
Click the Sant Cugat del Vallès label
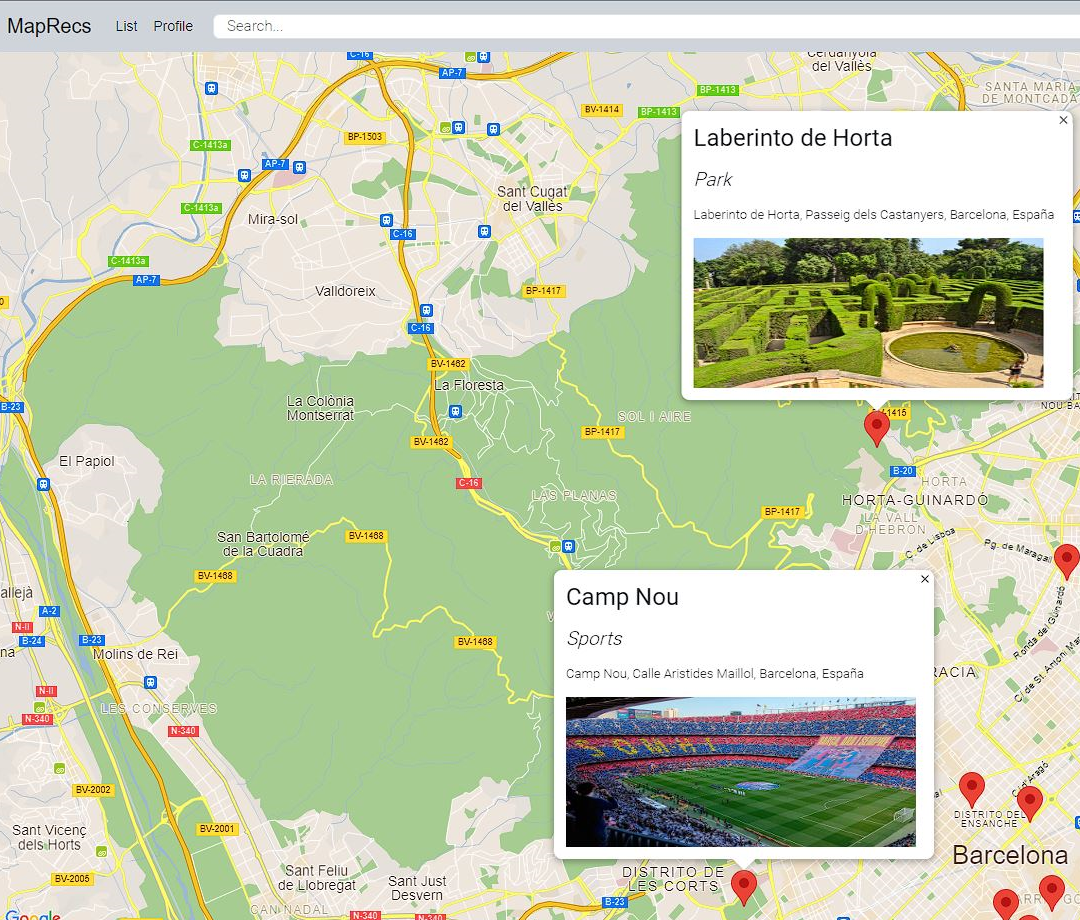coord(532,198)
